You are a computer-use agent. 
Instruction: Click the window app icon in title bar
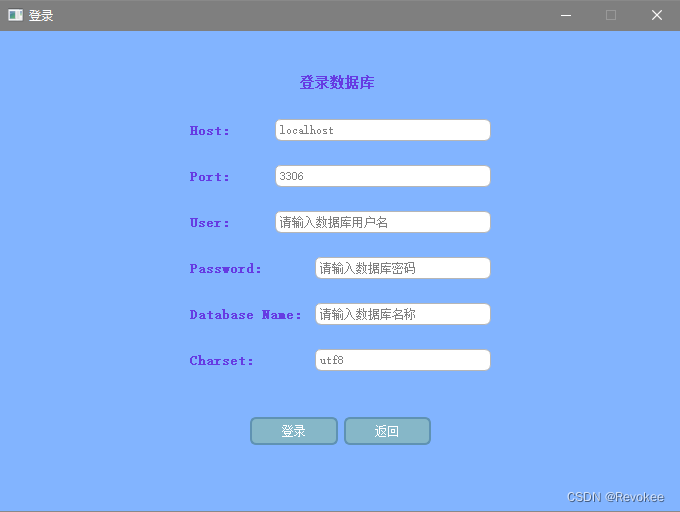click(x=15, y=15)
